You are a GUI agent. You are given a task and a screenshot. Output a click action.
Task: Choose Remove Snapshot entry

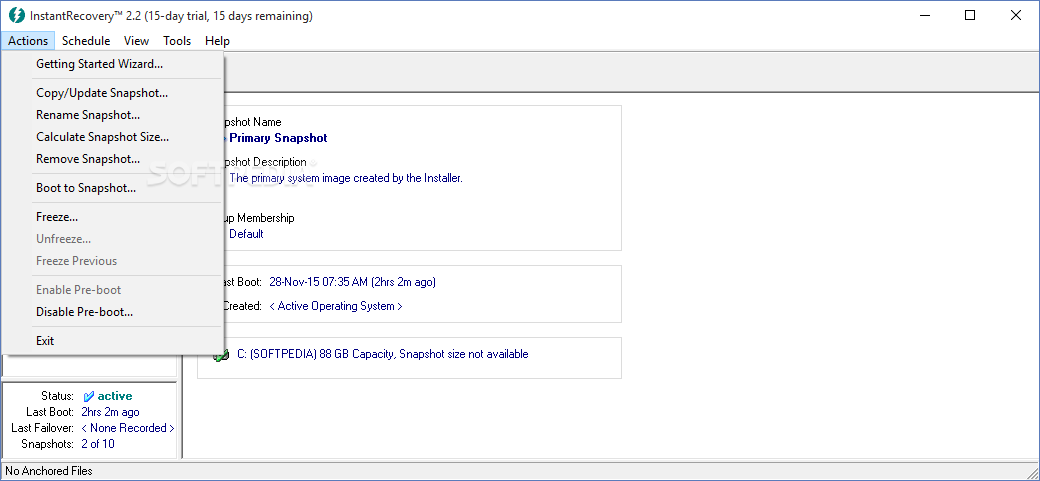tap(113, 159)
